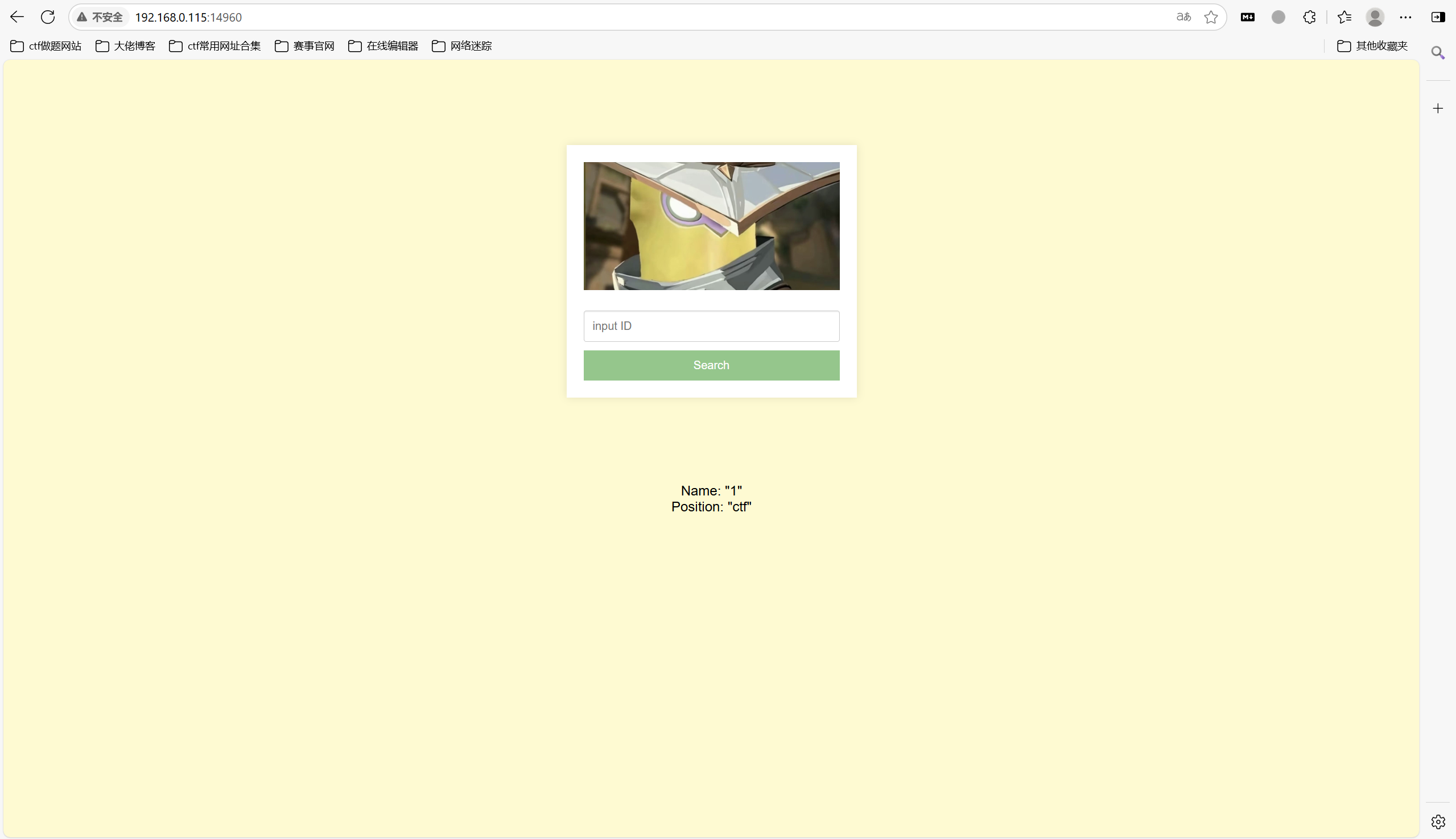Image resolution: width=1456 pixels, height=839 pixels.
Task: Click the Name: "1" result text
Action: (x=711, y=491)
